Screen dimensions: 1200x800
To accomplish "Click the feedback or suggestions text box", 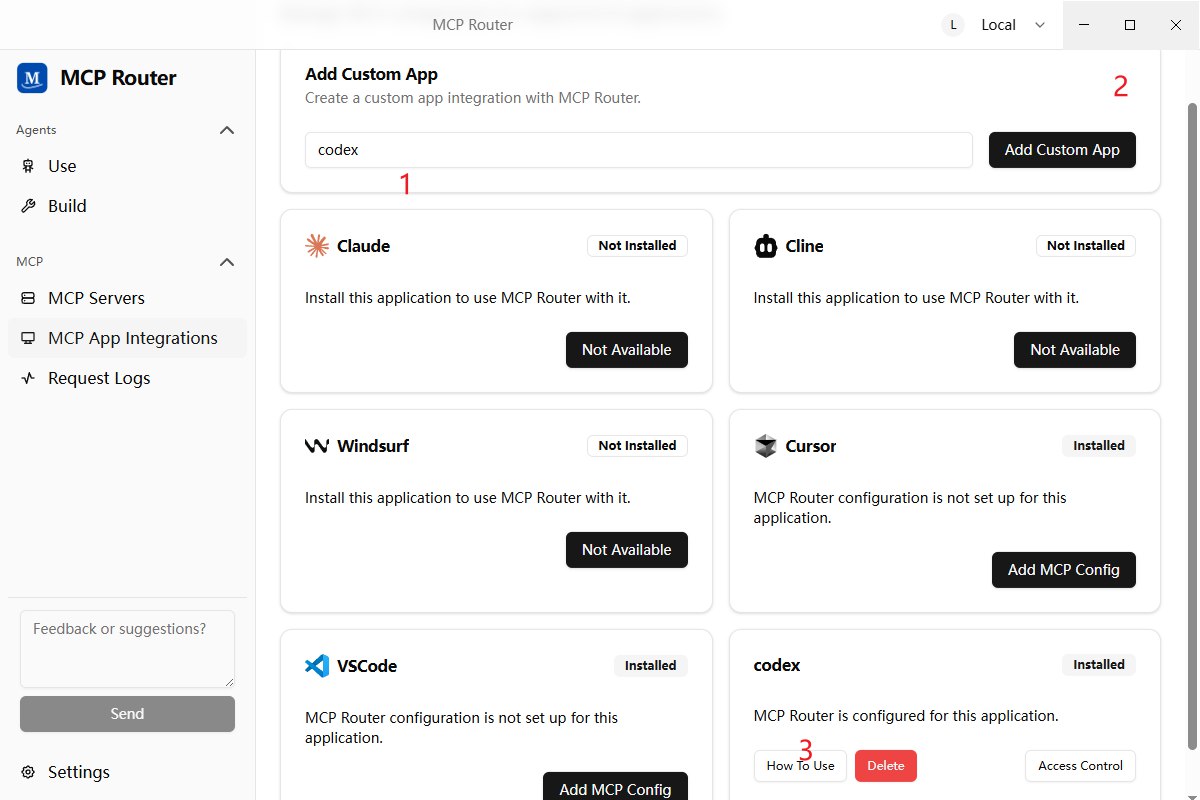I will [127, 648].
